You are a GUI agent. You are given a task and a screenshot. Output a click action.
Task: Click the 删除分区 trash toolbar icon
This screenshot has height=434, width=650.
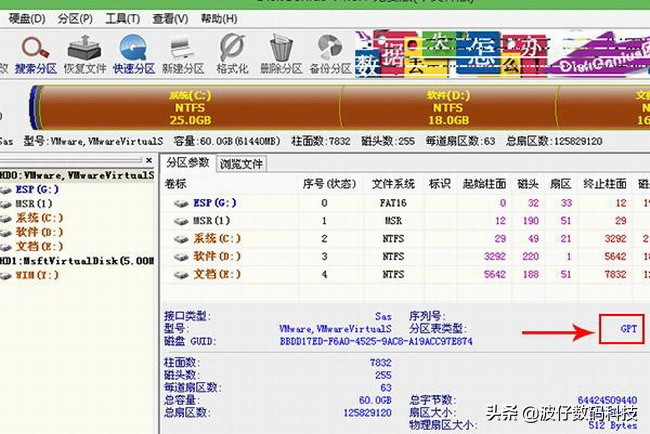(x=281, y=55)
